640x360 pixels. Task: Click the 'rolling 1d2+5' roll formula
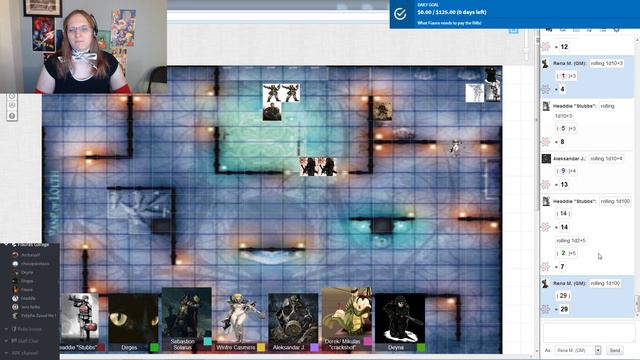571,240
